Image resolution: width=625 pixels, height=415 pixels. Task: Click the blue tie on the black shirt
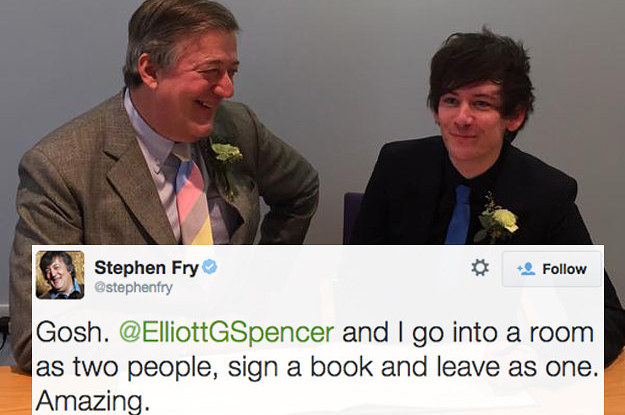pos(458,215)
